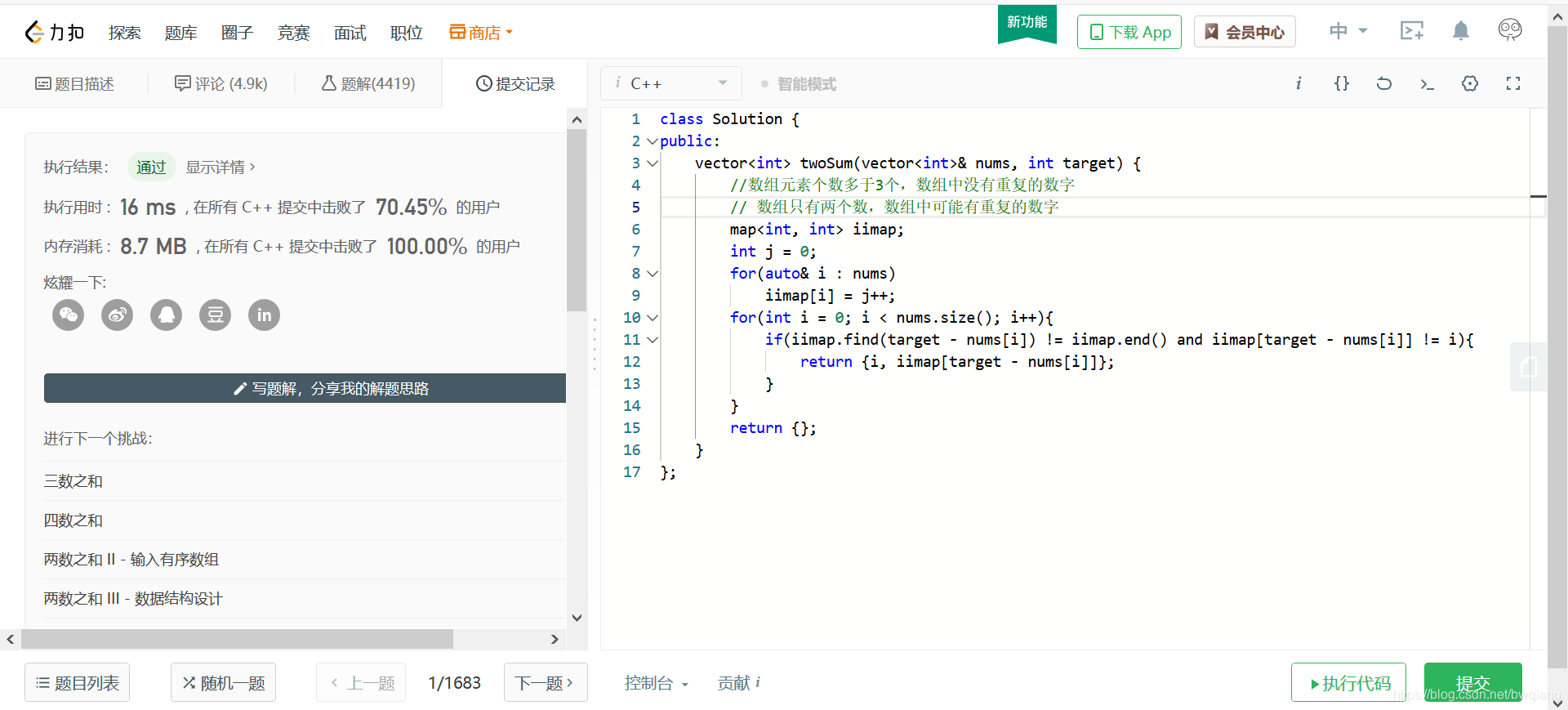This screenshot has width=1568, height=710.
Task: Open 会员中心 member center
Action: coord(1245,32)
